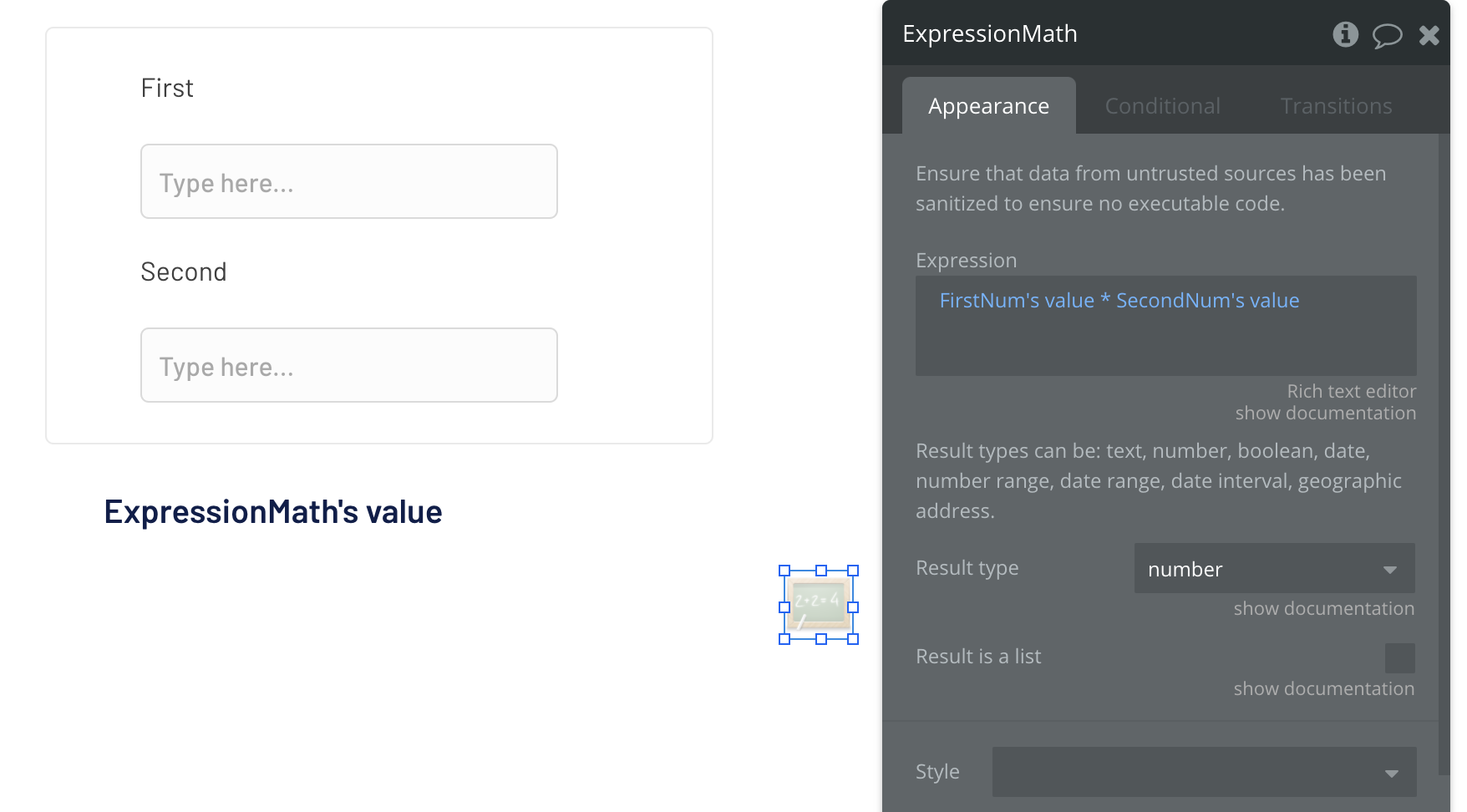The height and width of the screenshot is (812, 1467).
Task: Click the property panel vertical scrollbar
Action: pyautogui.click(x=1444, y=451)
